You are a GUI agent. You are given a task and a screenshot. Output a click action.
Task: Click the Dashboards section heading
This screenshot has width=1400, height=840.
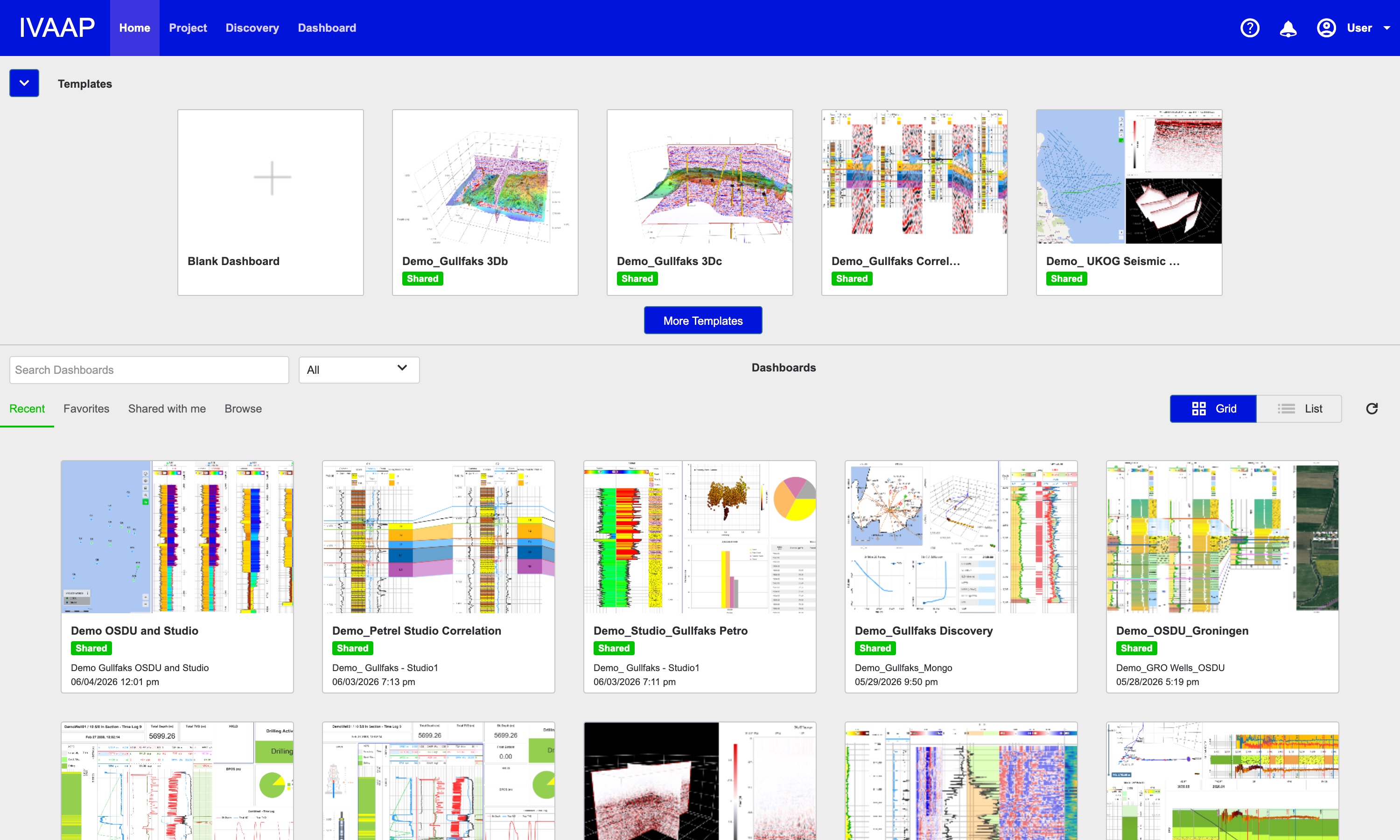click(783, 367)
